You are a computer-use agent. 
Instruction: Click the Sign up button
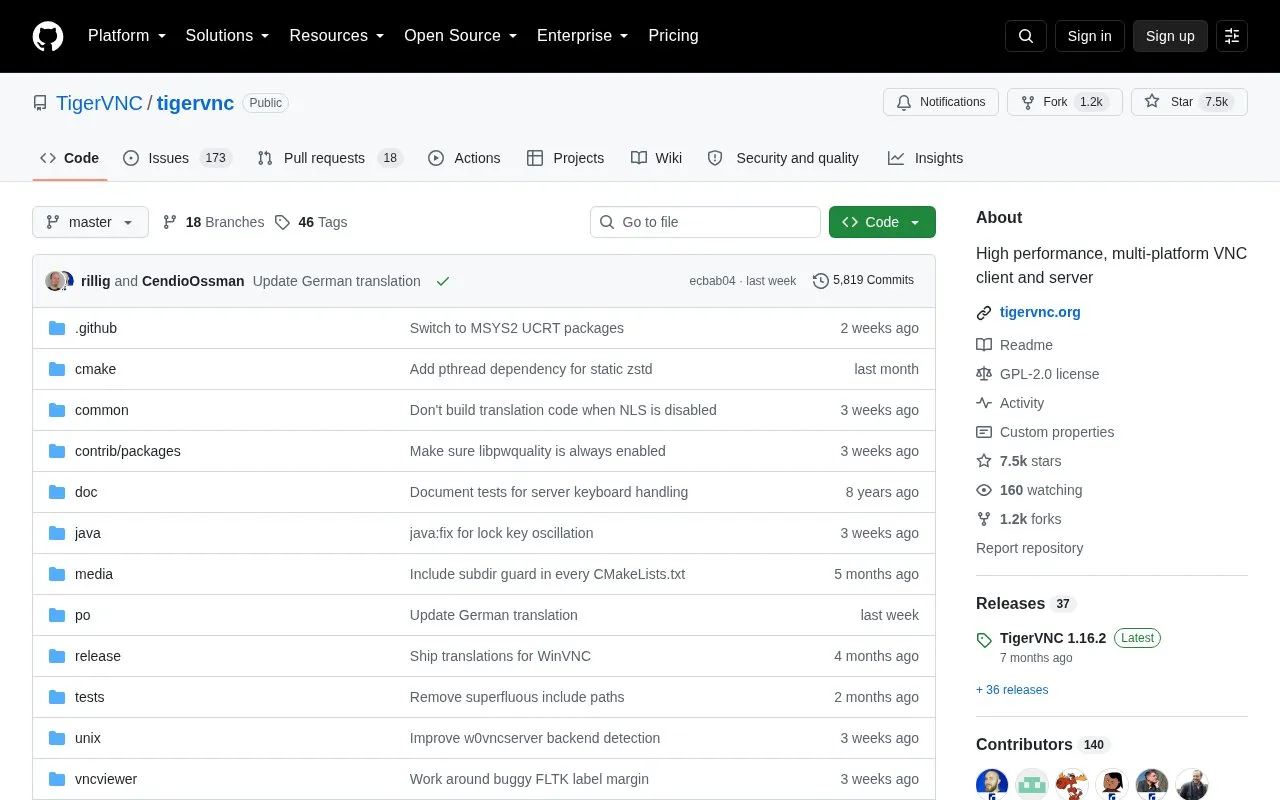1170,36
